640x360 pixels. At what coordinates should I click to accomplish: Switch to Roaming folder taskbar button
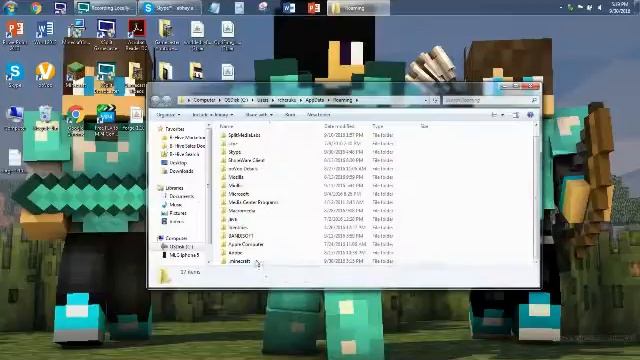(358, 8)
